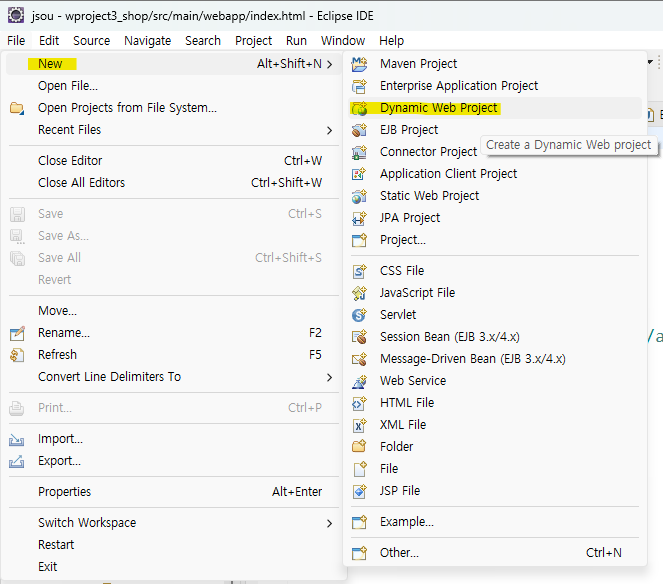Select JPA Project label
The height and width of the screenshot is (584, 663).
410,218
